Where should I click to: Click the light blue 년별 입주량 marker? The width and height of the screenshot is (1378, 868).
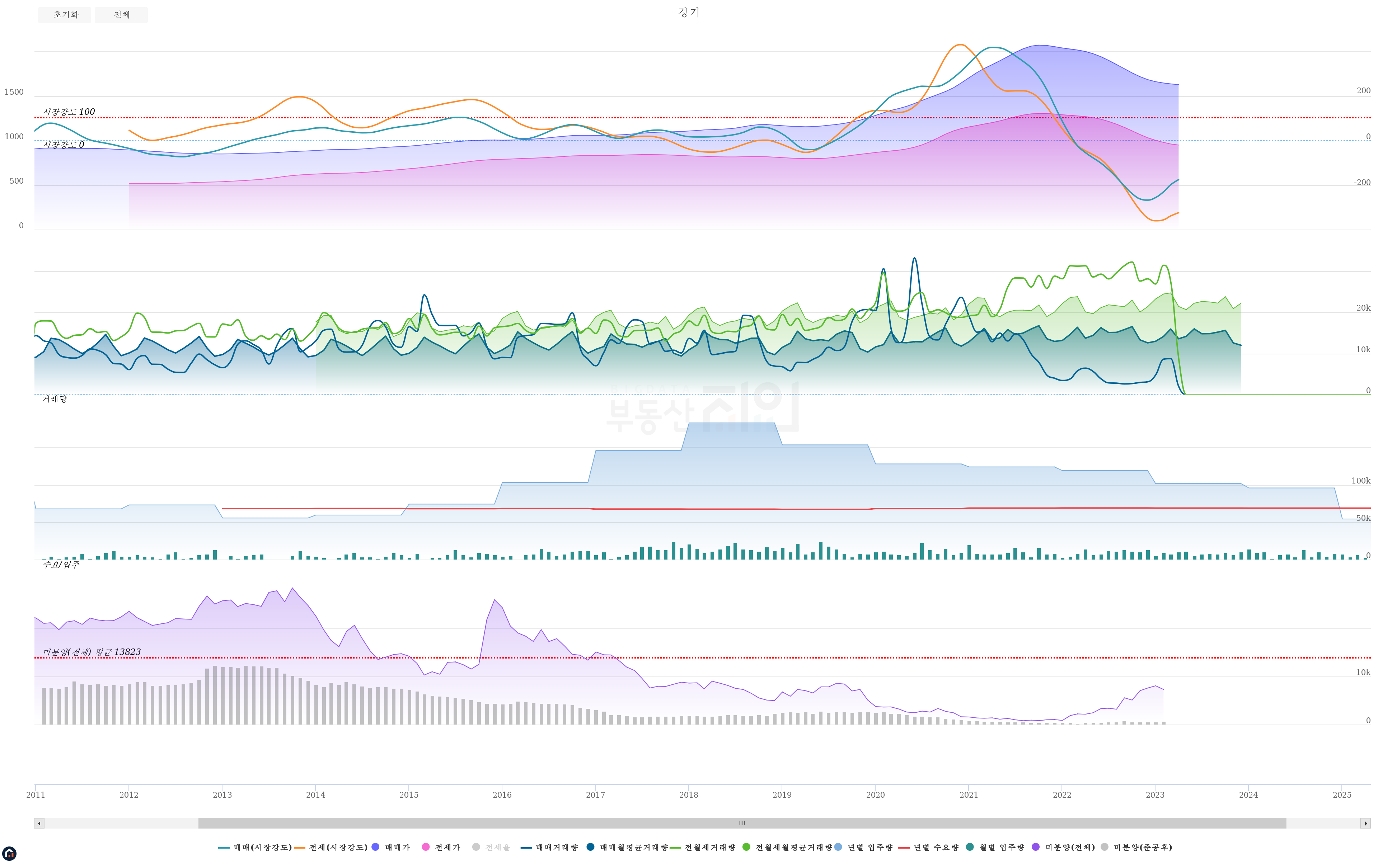[838, 847]
